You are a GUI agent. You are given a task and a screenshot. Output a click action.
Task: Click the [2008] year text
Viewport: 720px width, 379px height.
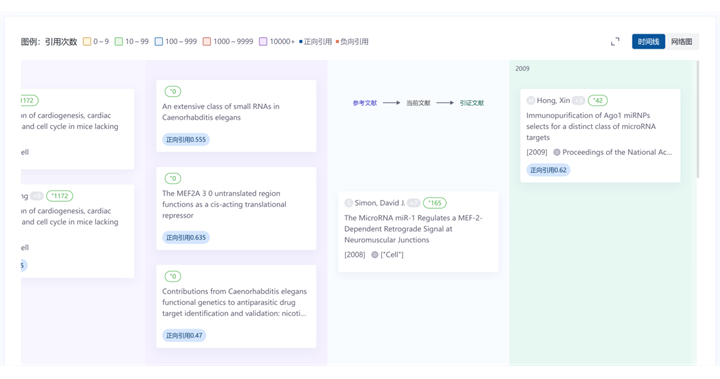pyautogui.click(x=354, y=255)
